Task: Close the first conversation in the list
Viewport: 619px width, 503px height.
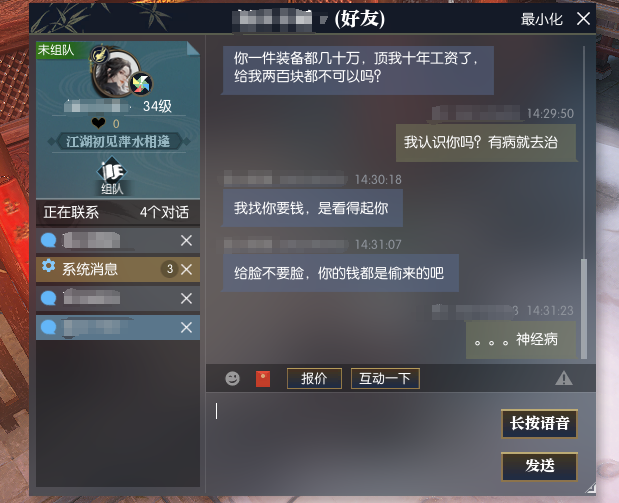Action: 186,240
